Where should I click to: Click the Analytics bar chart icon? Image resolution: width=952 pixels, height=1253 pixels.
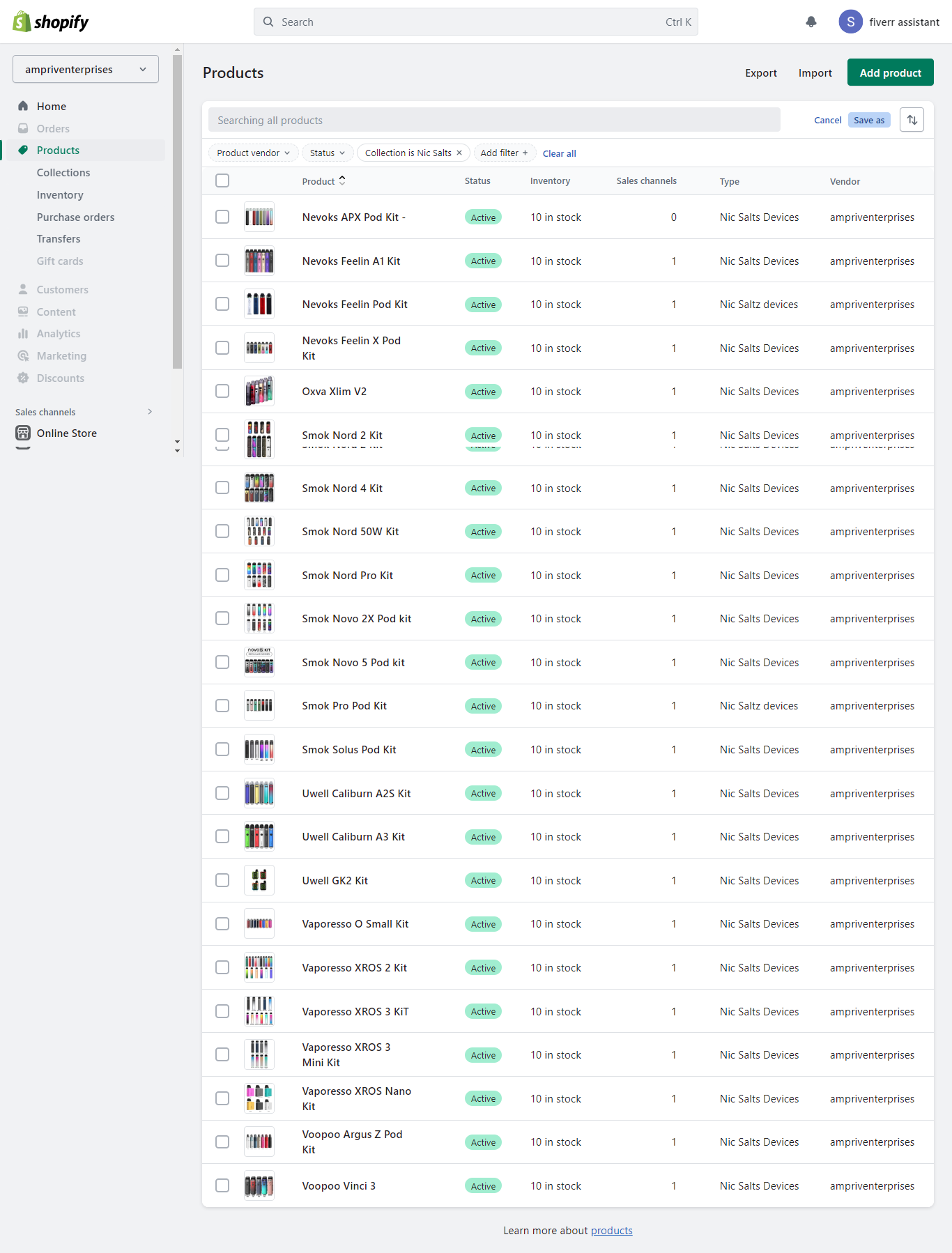[23, 334]
